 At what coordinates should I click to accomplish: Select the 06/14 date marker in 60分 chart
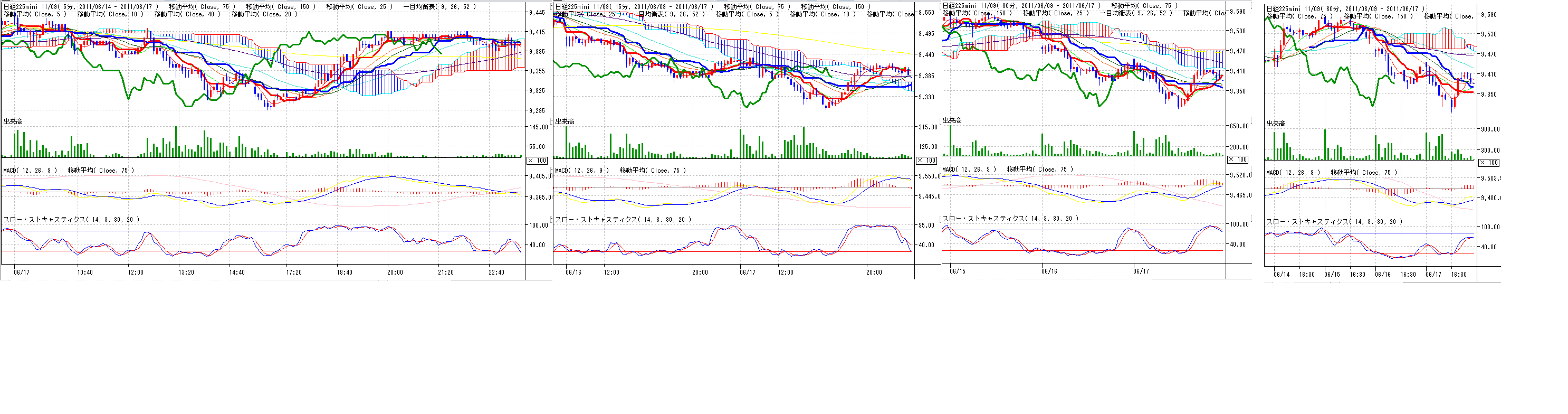click(x=1282, y=275)
